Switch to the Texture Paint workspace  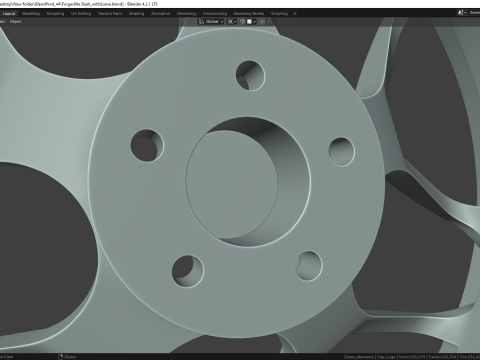pyautogui.click(x=110, y=14)
